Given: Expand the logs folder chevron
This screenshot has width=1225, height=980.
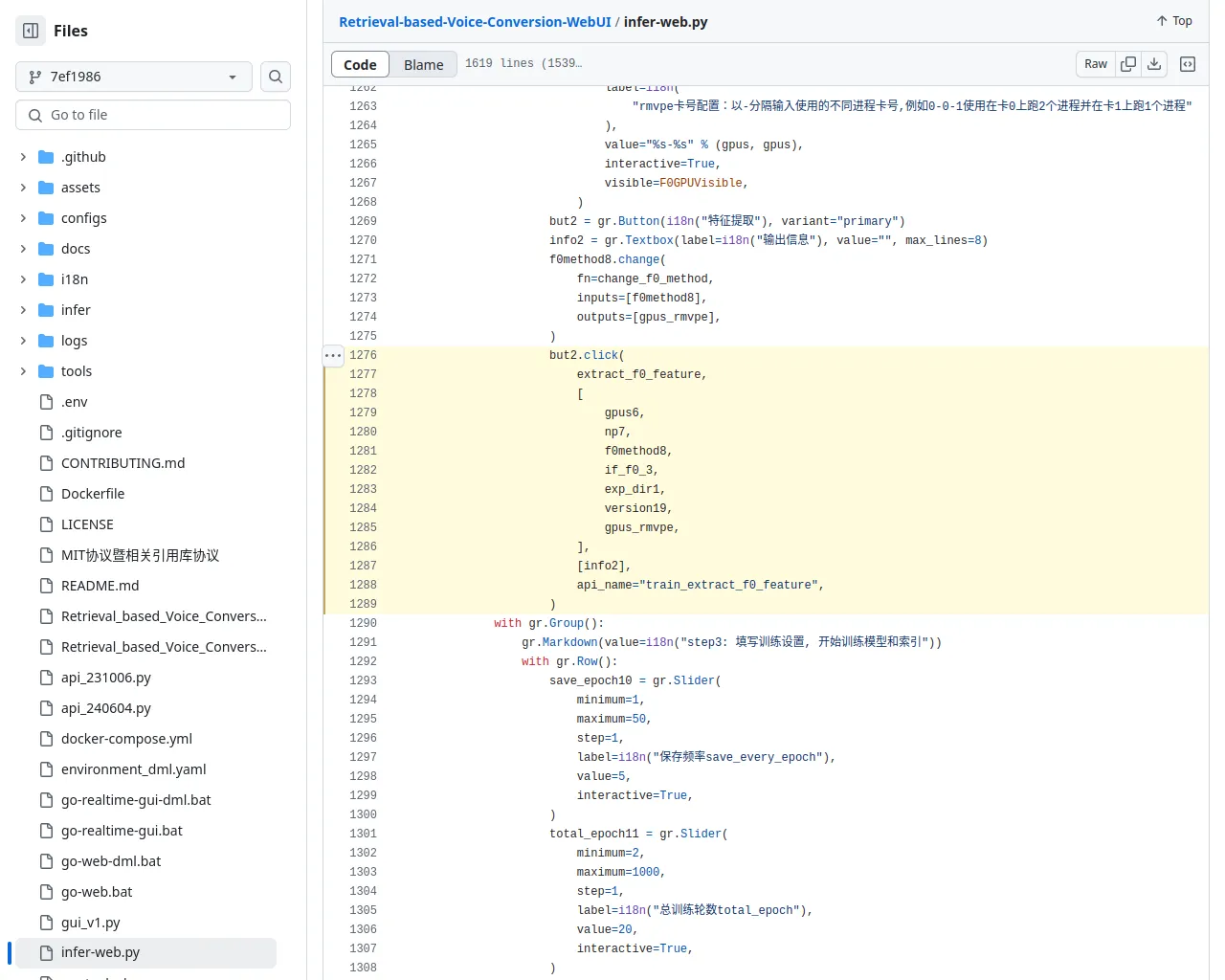Looking at the screenshot, I should 23,341.
